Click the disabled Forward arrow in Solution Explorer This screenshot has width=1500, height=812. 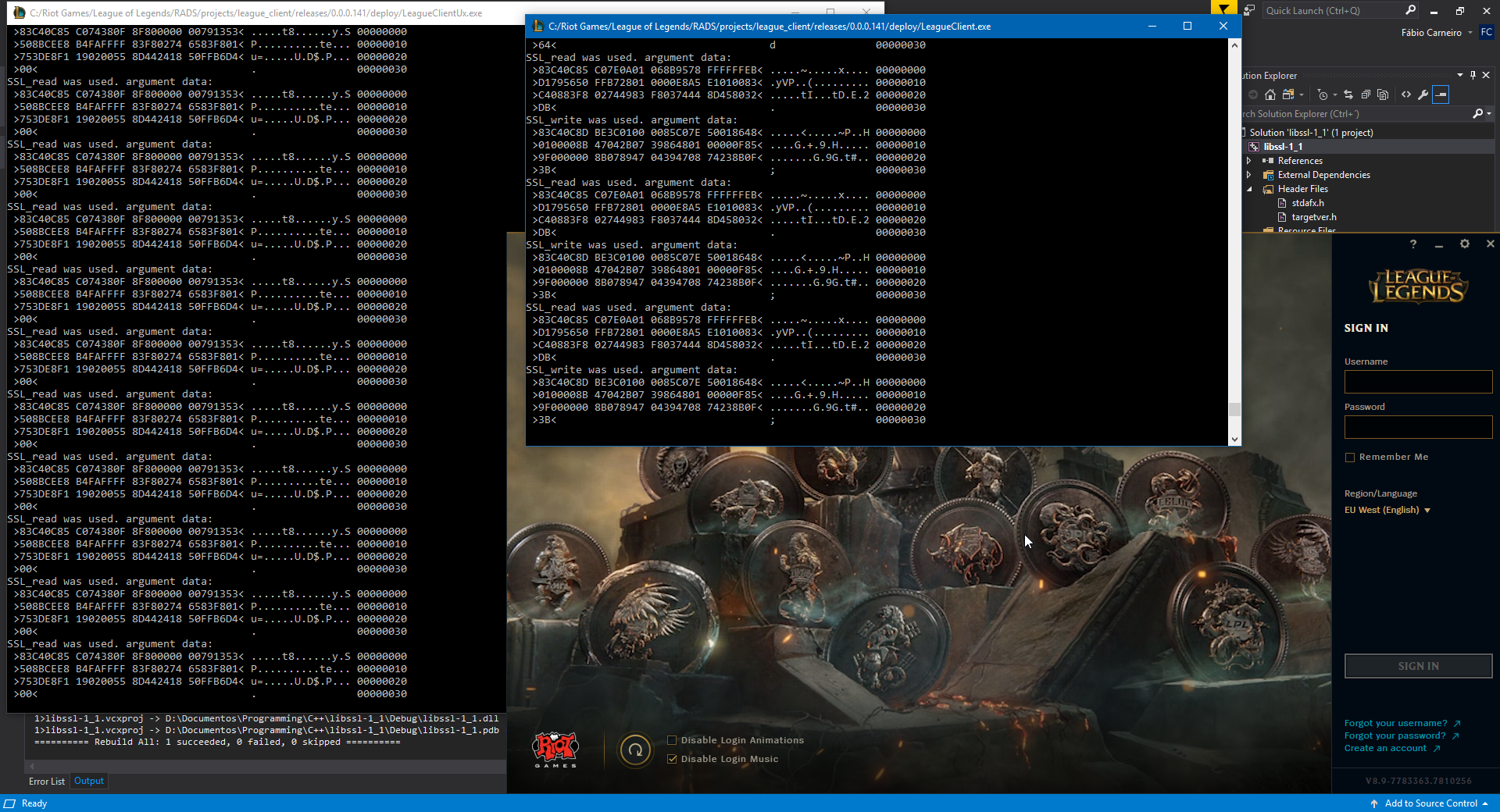tap(1253, 94)
